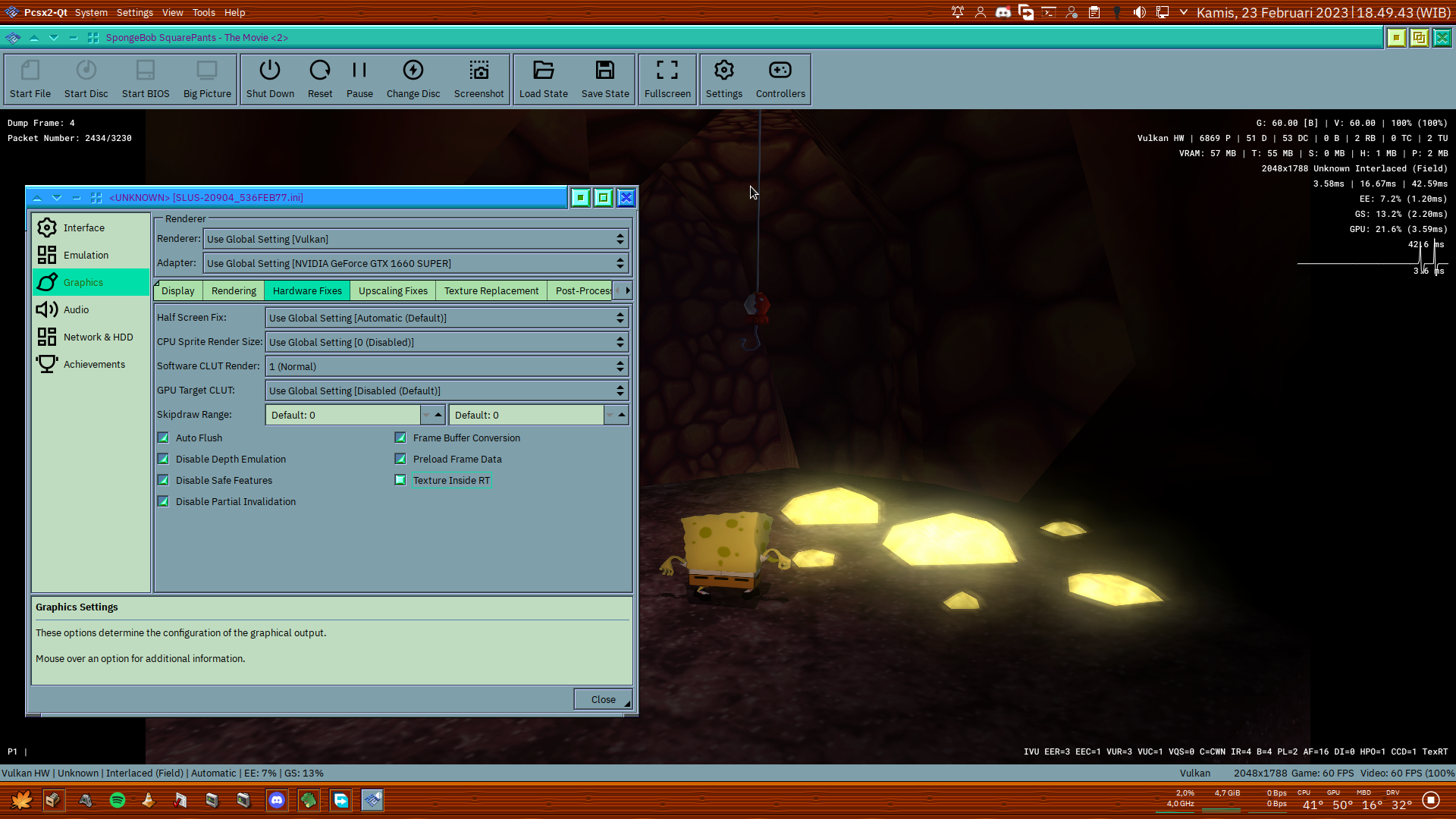The height and width of the screenshot is (819, 1456).
Task: Click Save State in the toolbar
Action: click(x=604, y=79)
